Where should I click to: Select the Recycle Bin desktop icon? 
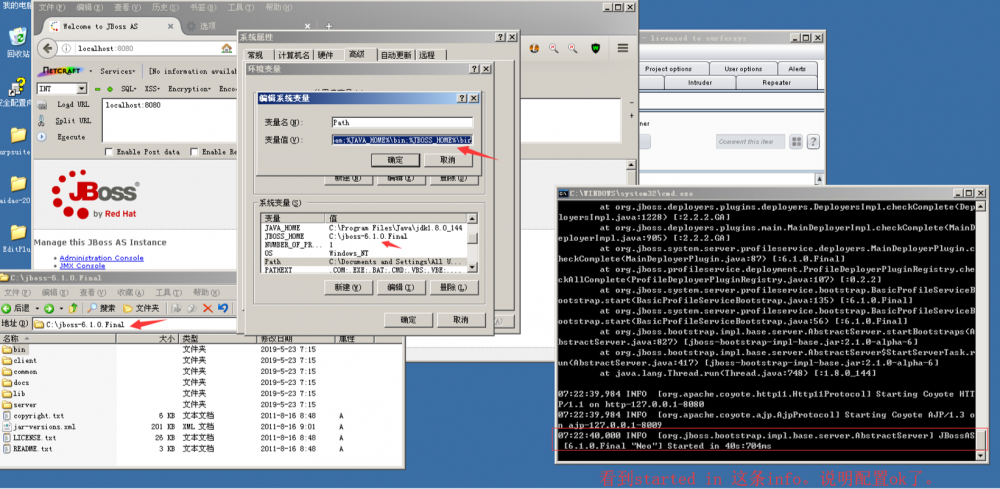18,42
